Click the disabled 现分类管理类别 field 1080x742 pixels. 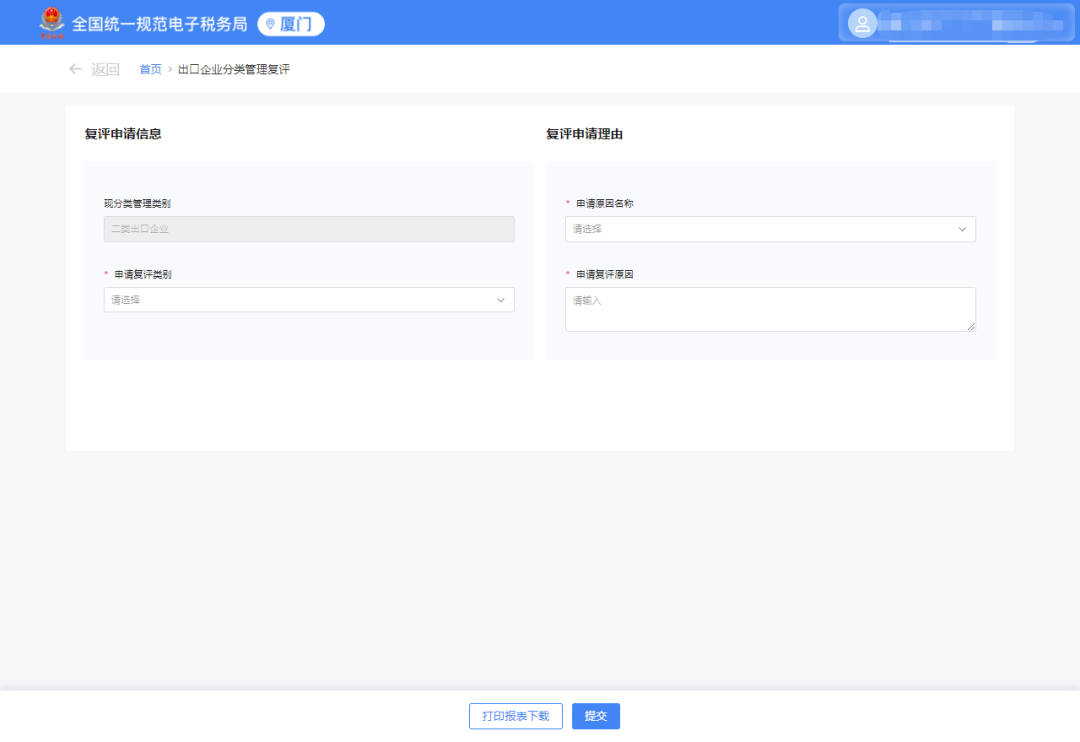pos(309,229)
